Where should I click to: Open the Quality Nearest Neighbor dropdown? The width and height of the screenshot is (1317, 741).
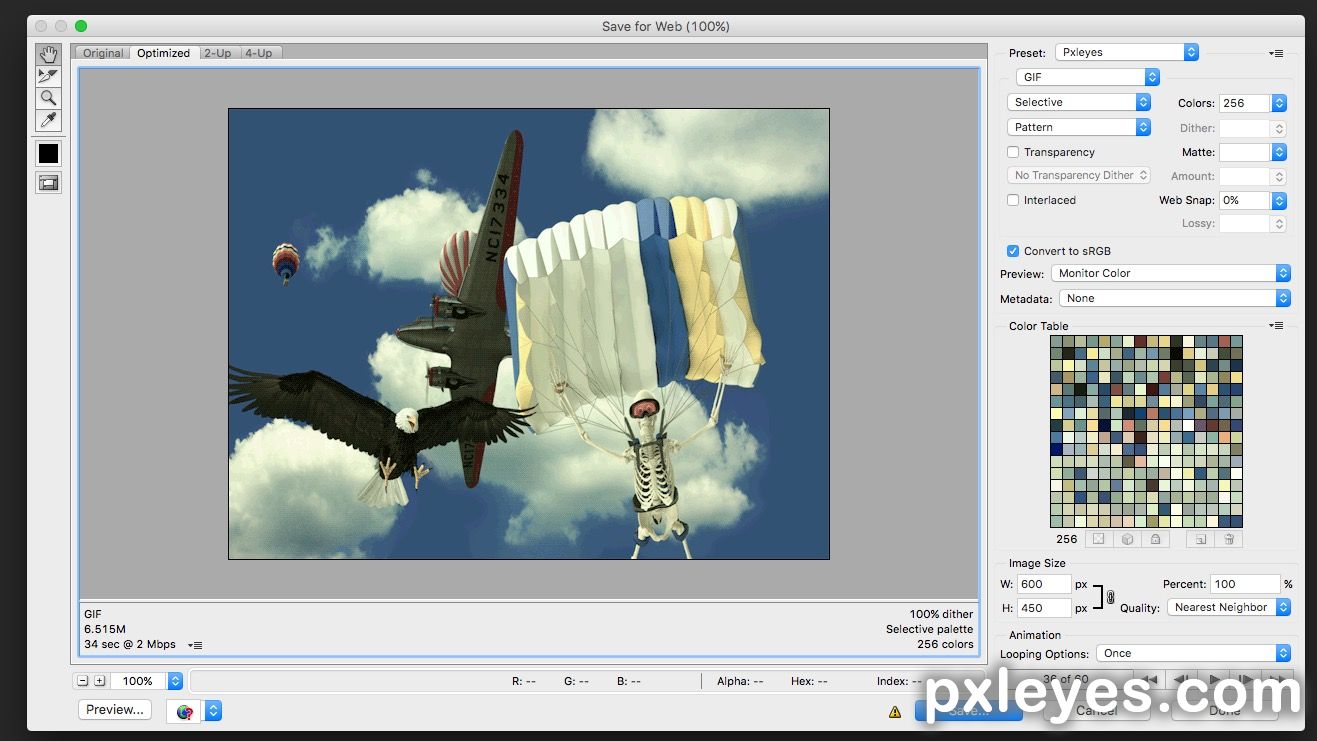tap(1229, 607)
